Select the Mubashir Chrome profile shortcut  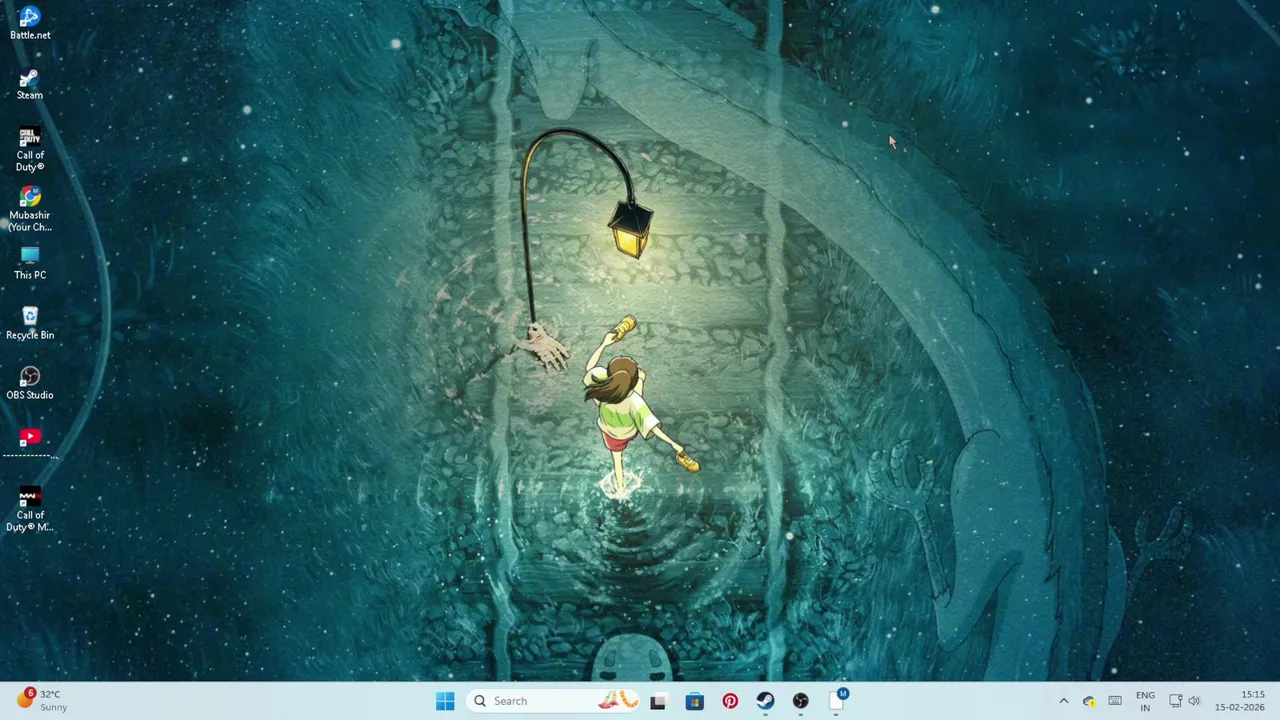29,209
